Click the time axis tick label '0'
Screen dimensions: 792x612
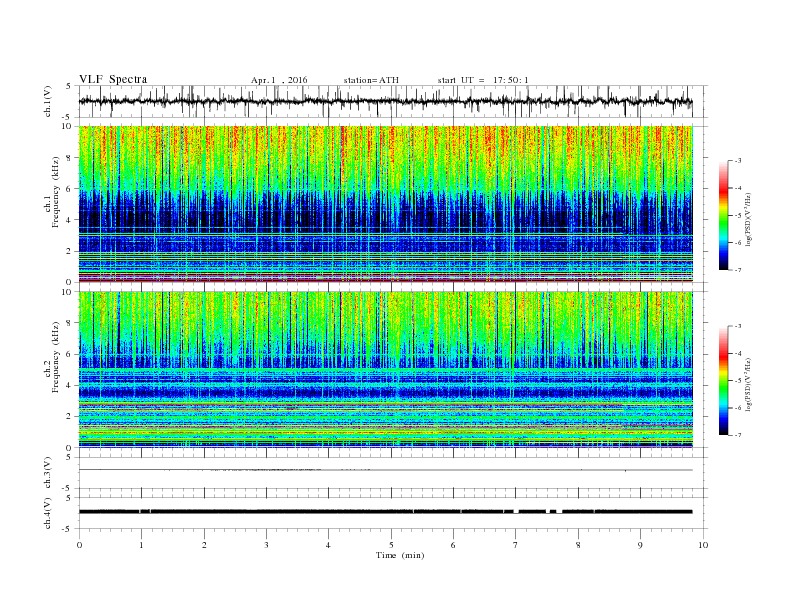click(79, 545)
